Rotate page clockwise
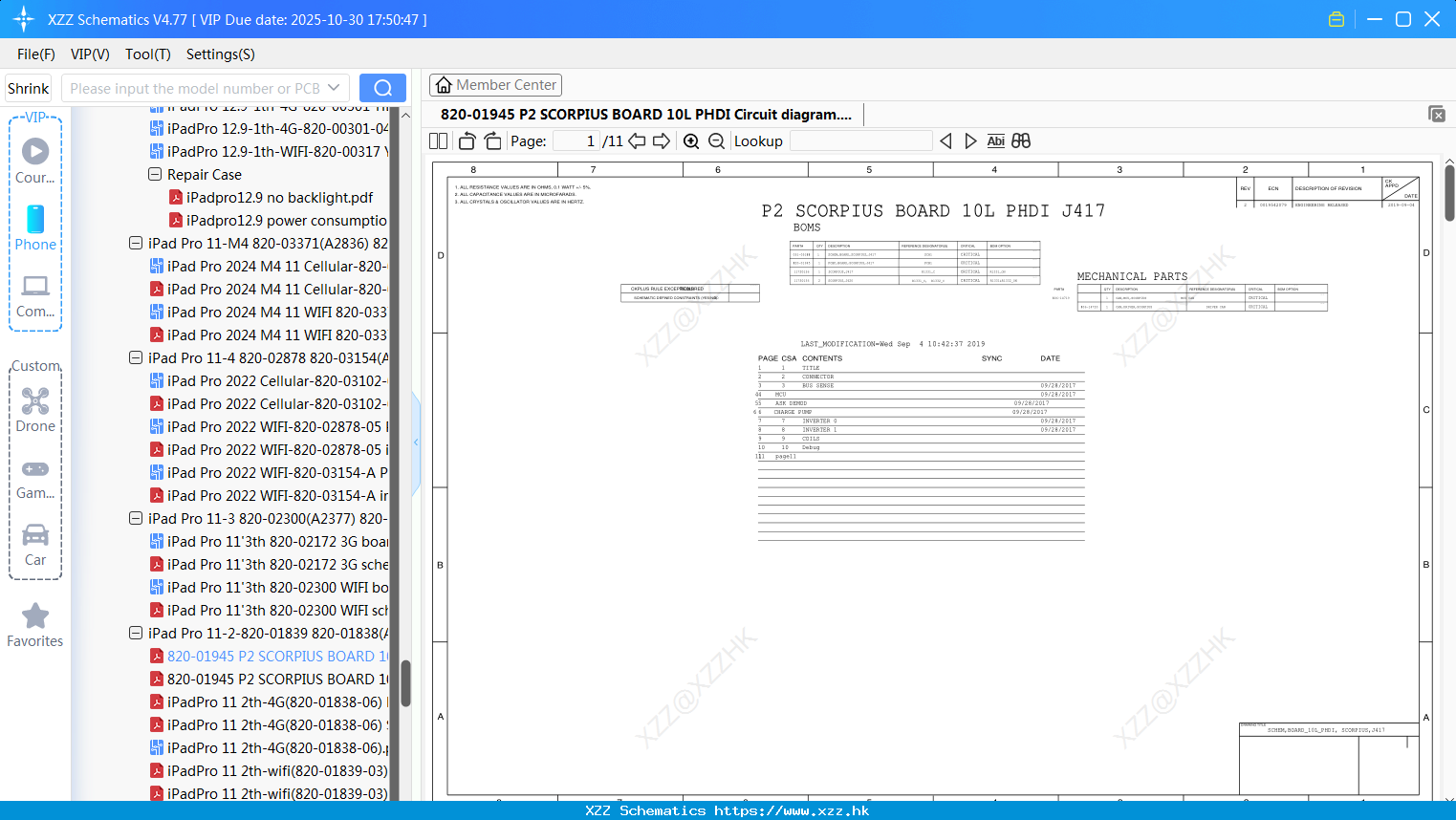The width and height of the screenshot is (1456, 820). (492, 140)
